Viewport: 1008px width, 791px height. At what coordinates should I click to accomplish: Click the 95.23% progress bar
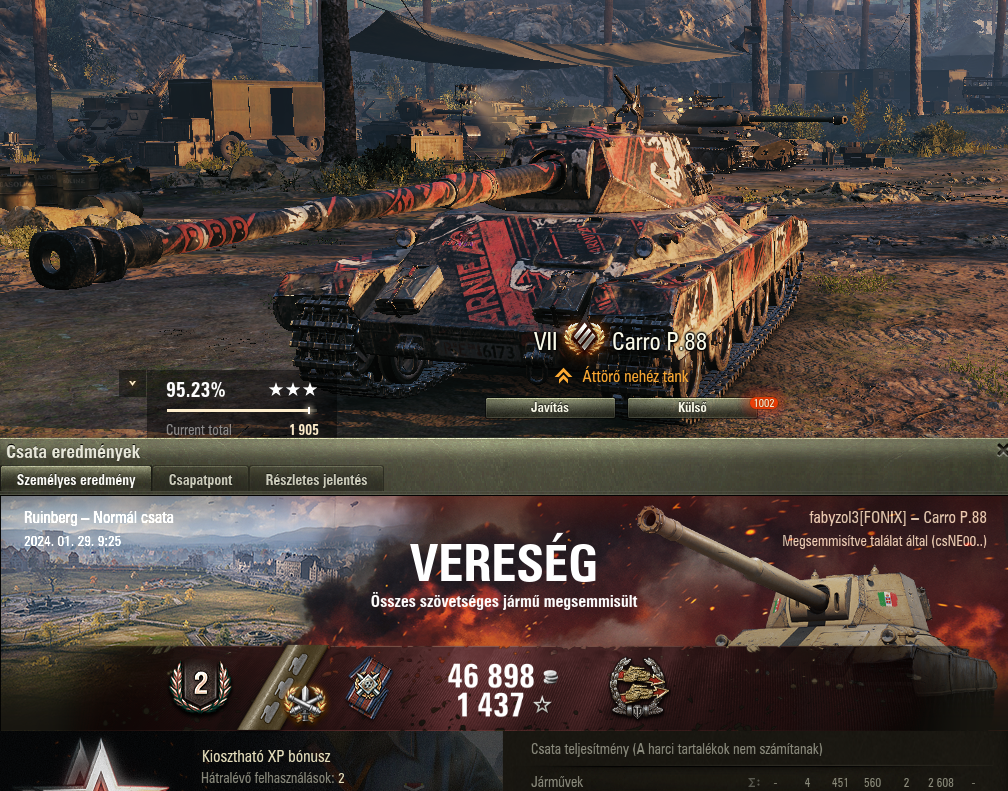coord(239,410)
